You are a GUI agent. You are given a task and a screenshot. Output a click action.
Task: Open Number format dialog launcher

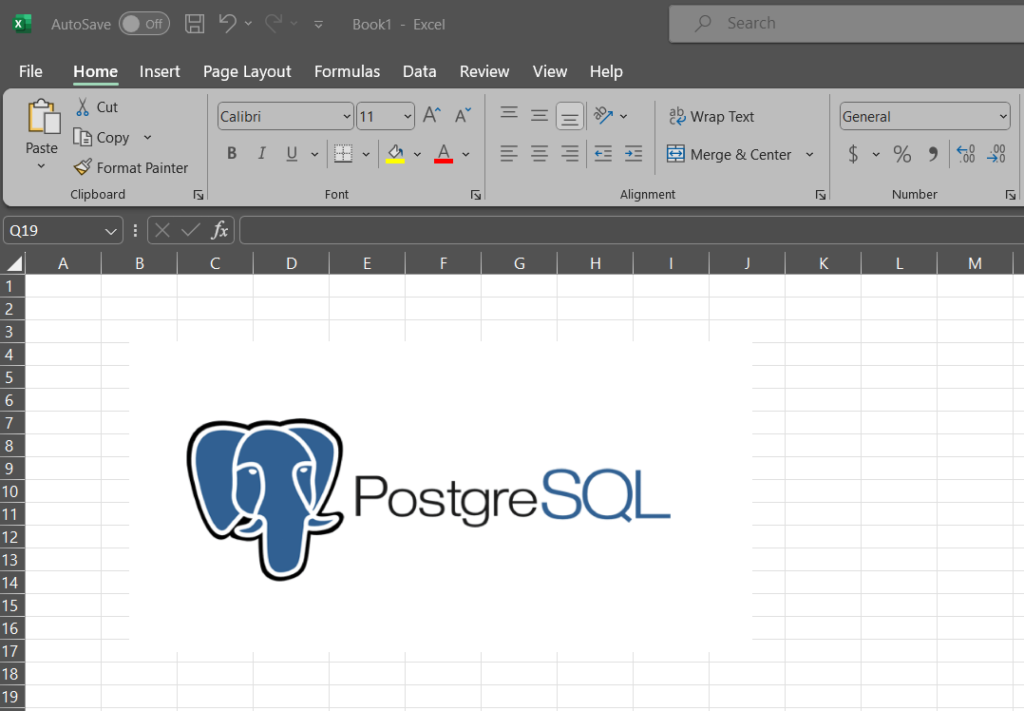click(x=1010, y=195)
